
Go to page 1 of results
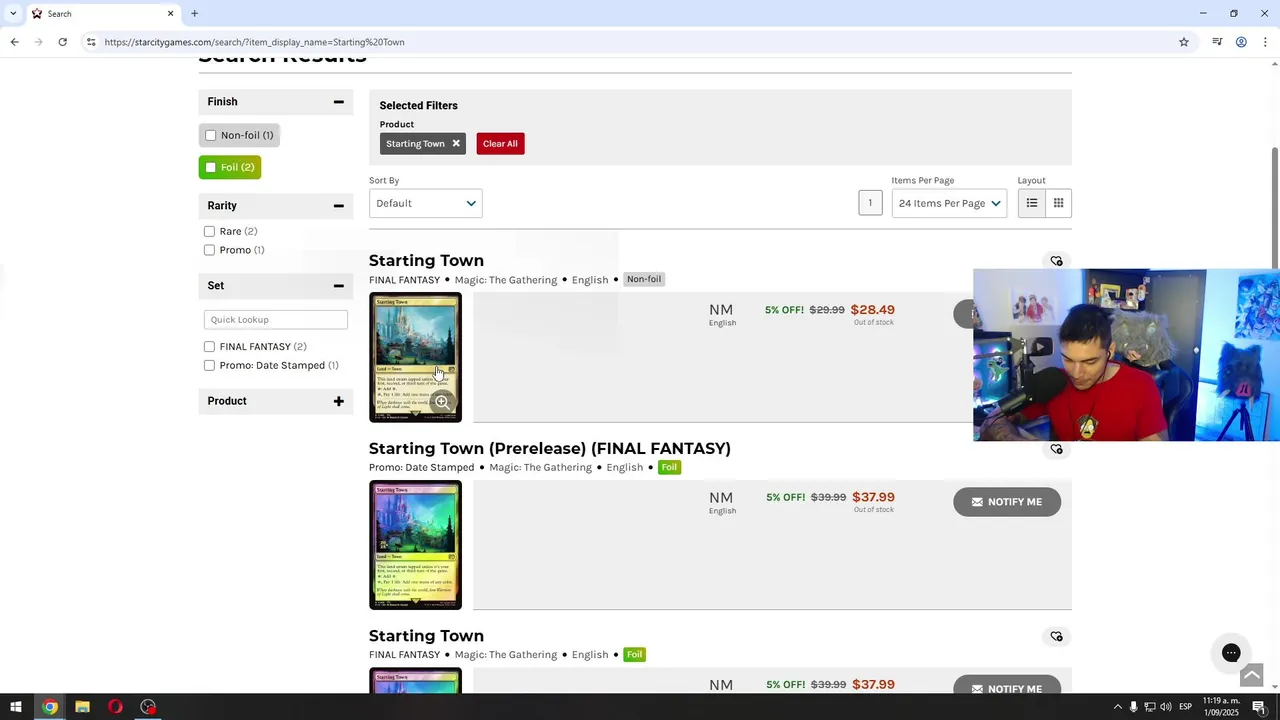pyautogui.click(x=870, y=203)
